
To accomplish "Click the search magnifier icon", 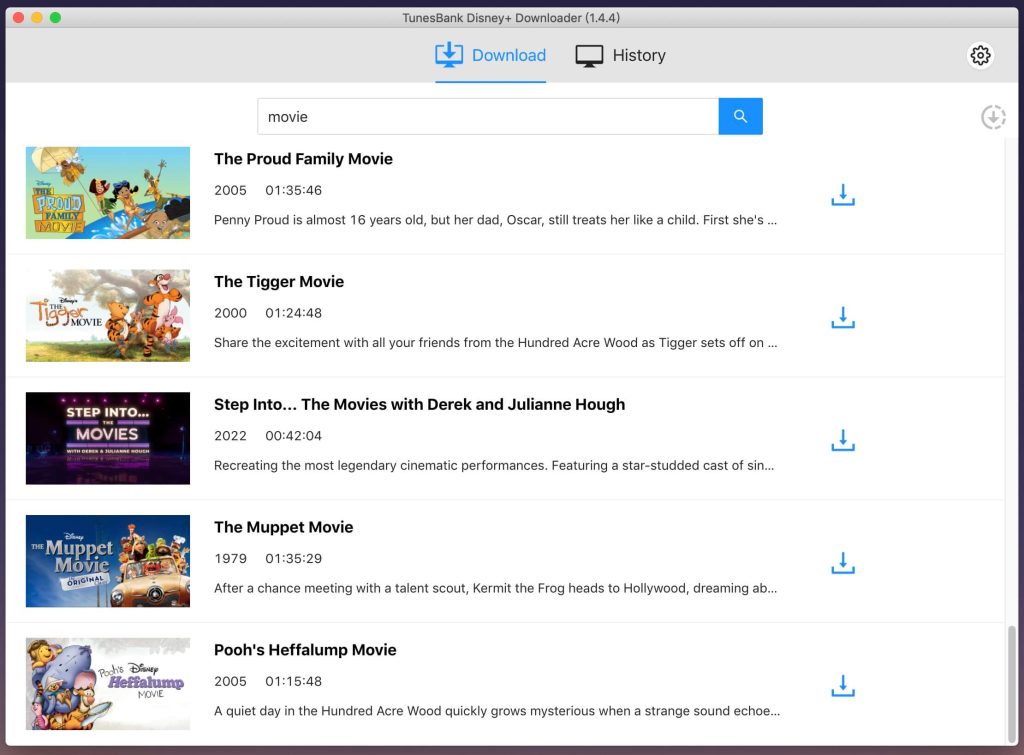I will tap(740, 116).
